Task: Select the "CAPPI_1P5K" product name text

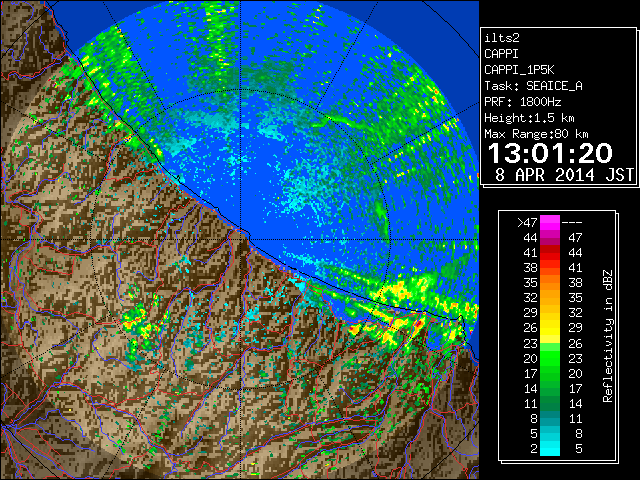Action: pos(519,70)
